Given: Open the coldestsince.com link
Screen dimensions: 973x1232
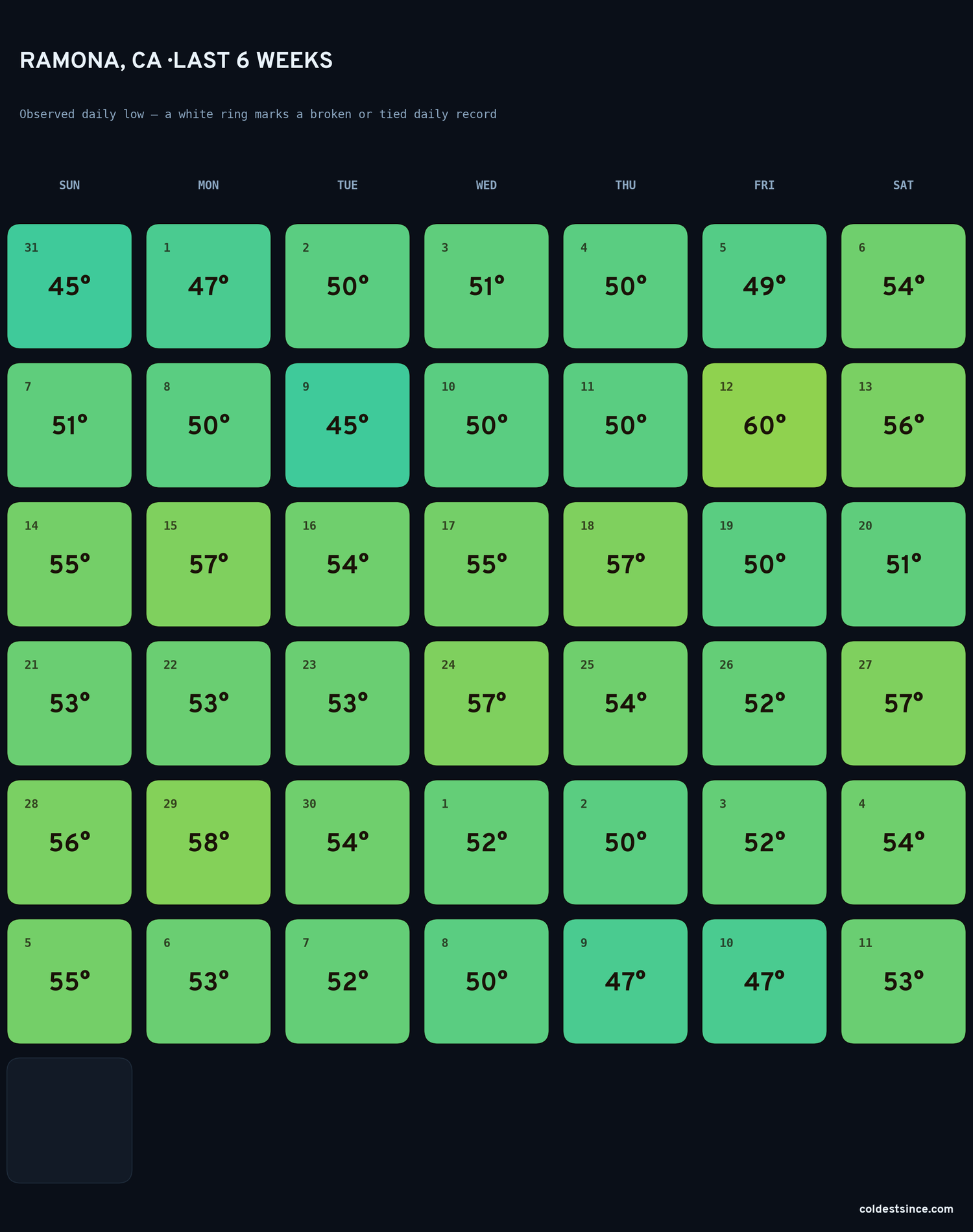Looking at the screenshot, I should [906, 1209].
